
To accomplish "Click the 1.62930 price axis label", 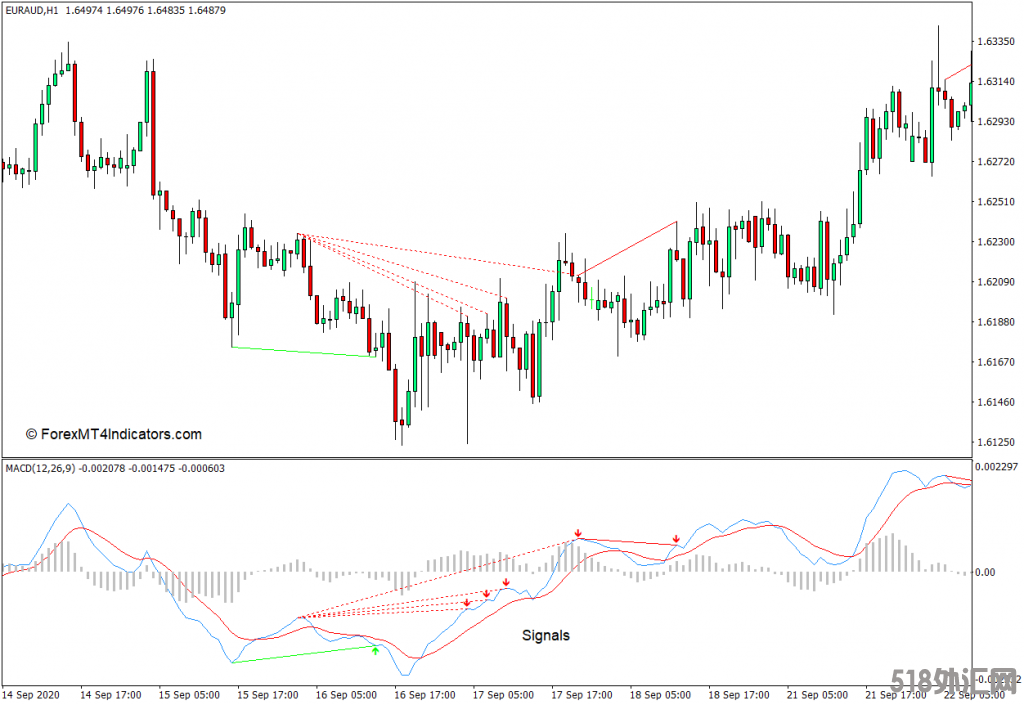I will click(x=996, y=121).
